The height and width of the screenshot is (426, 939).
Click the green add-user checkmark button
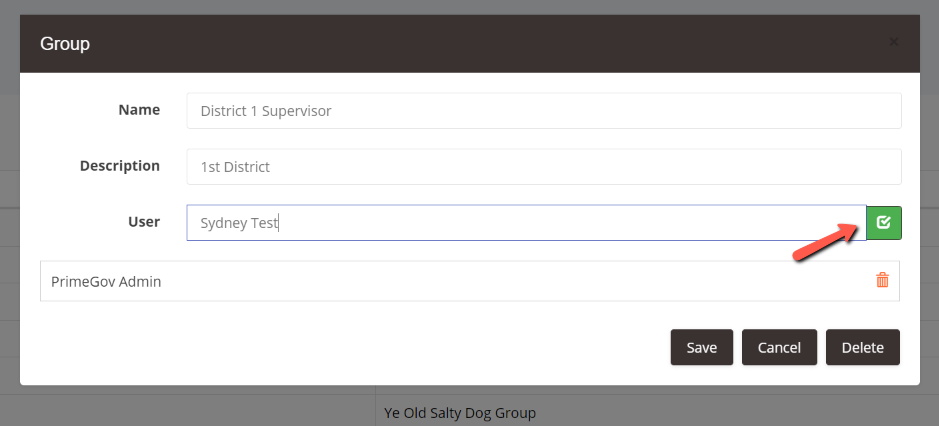(884, 223)
